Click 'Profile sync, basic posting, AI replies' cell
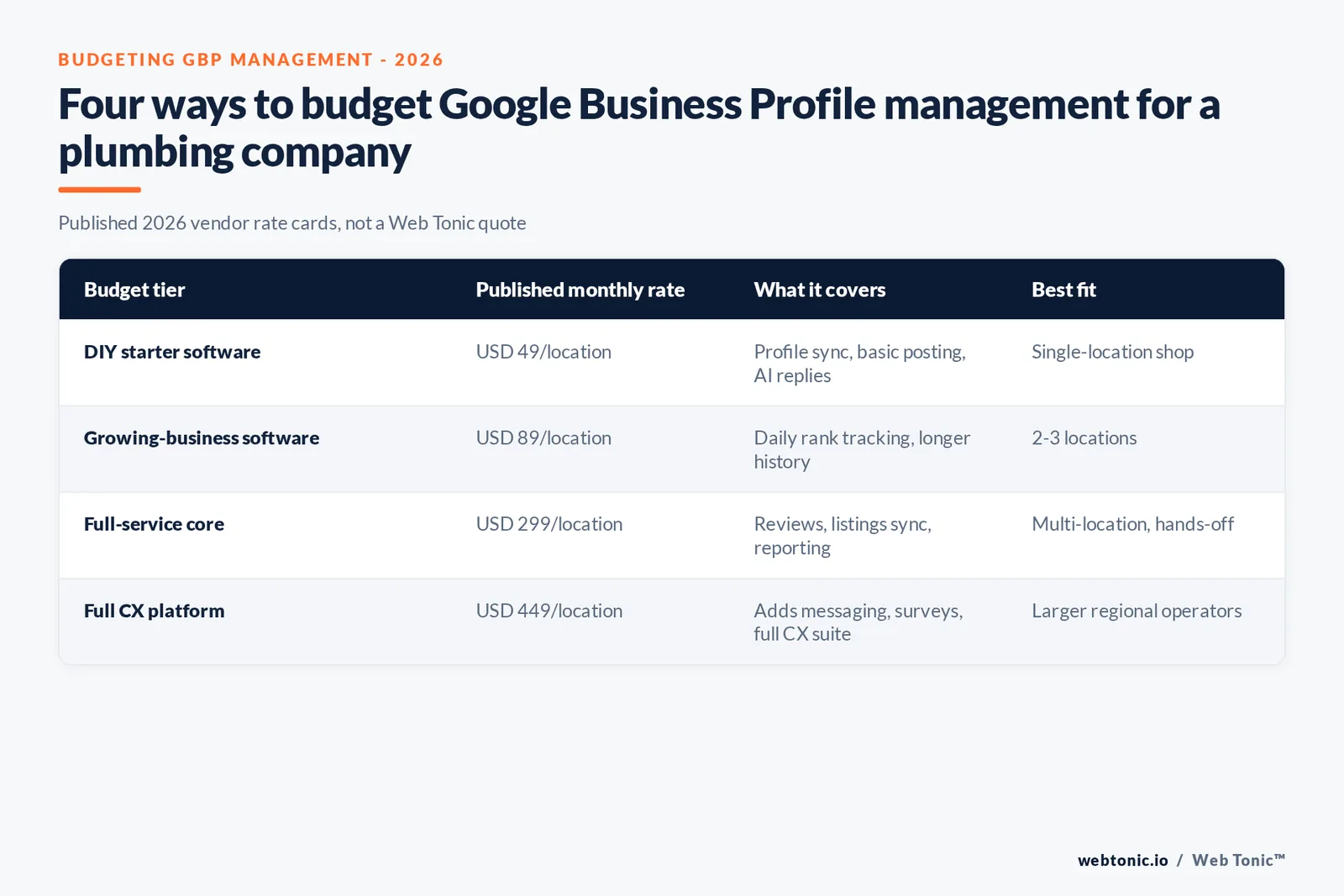Screen dimensions: 1344x896 click(x=860, y=364)
